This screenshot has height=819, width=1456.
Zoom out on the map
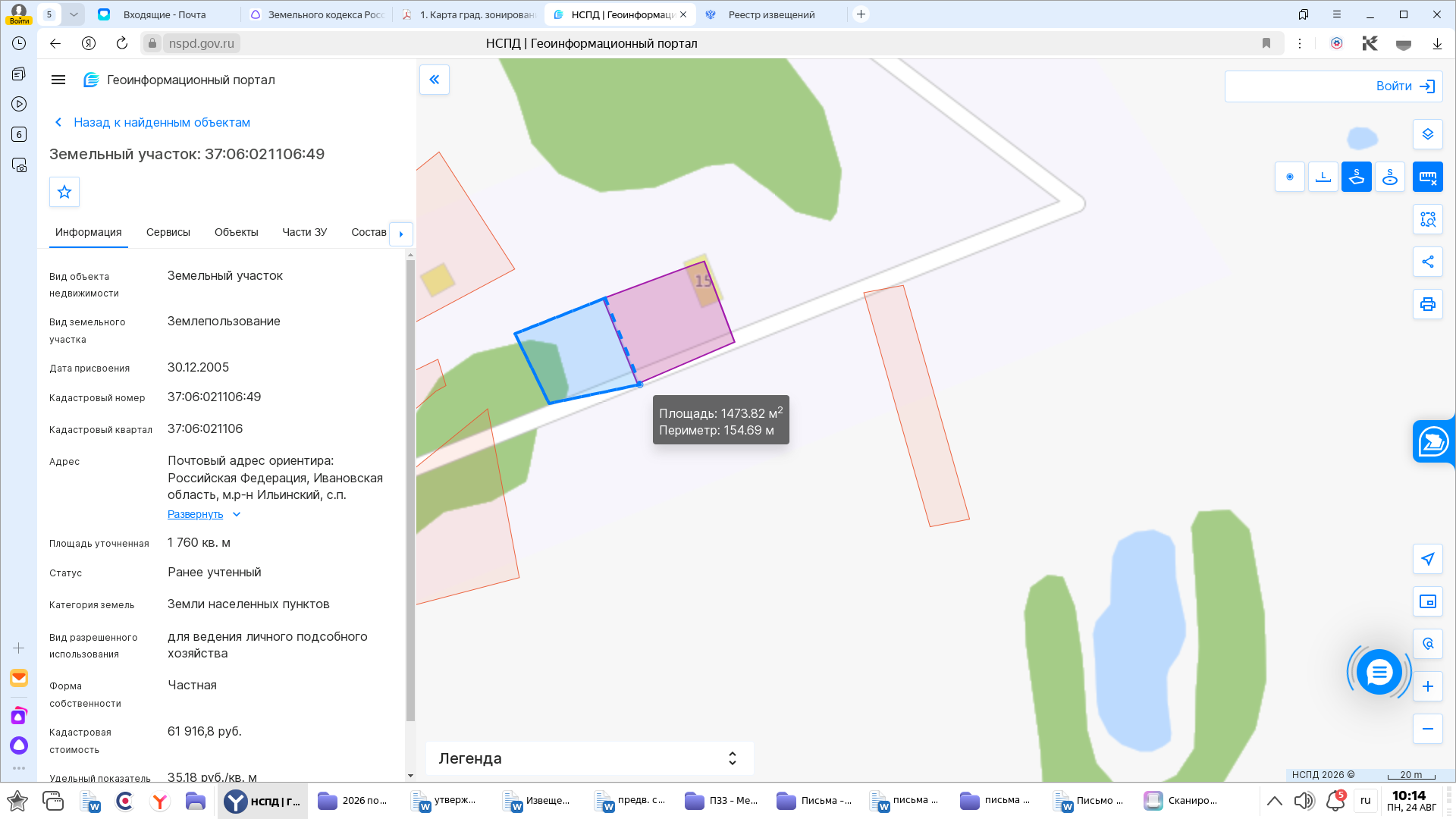coord(1428,729)
